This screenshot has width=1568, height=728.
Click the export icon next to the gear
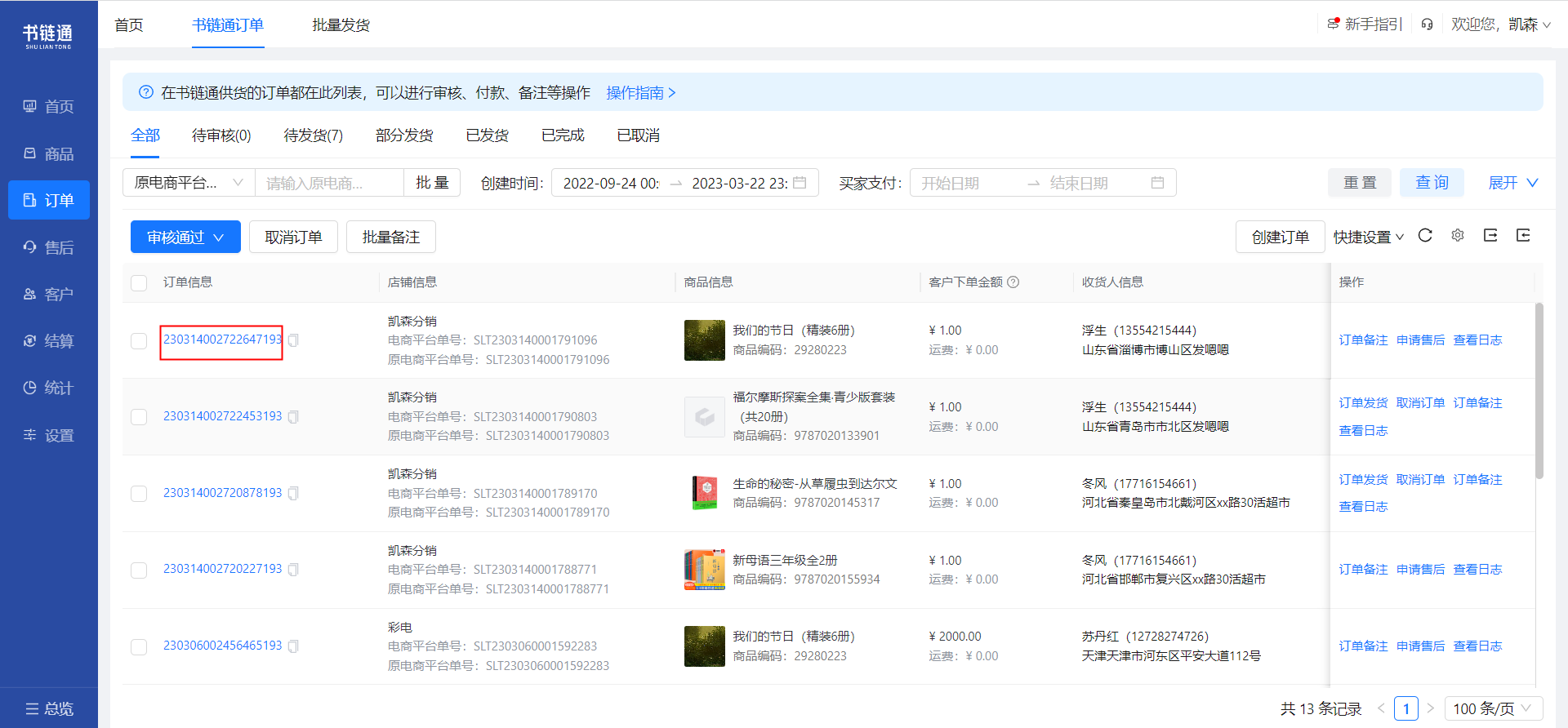coord(1490,236)
